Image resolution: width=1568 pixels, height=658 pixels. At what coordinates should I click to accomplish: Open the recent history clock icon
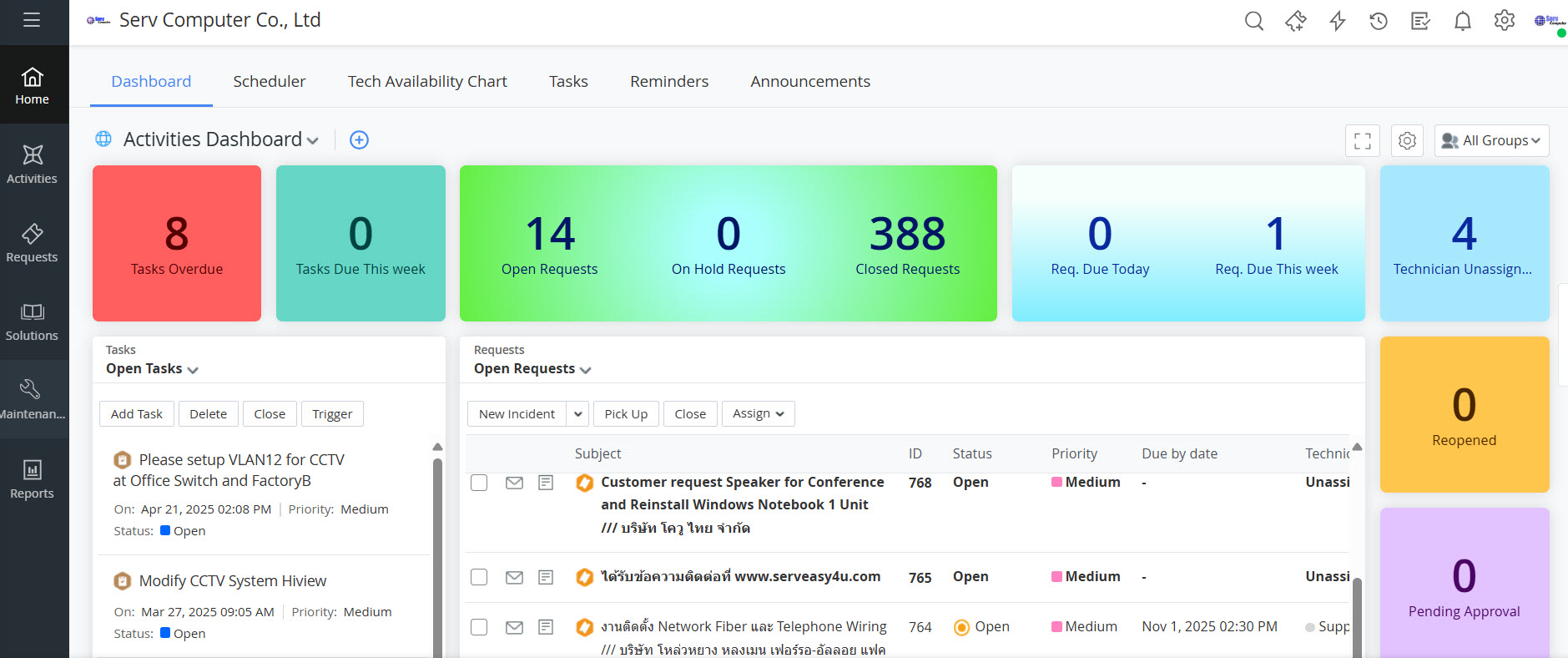click(x=1379, y=21)
